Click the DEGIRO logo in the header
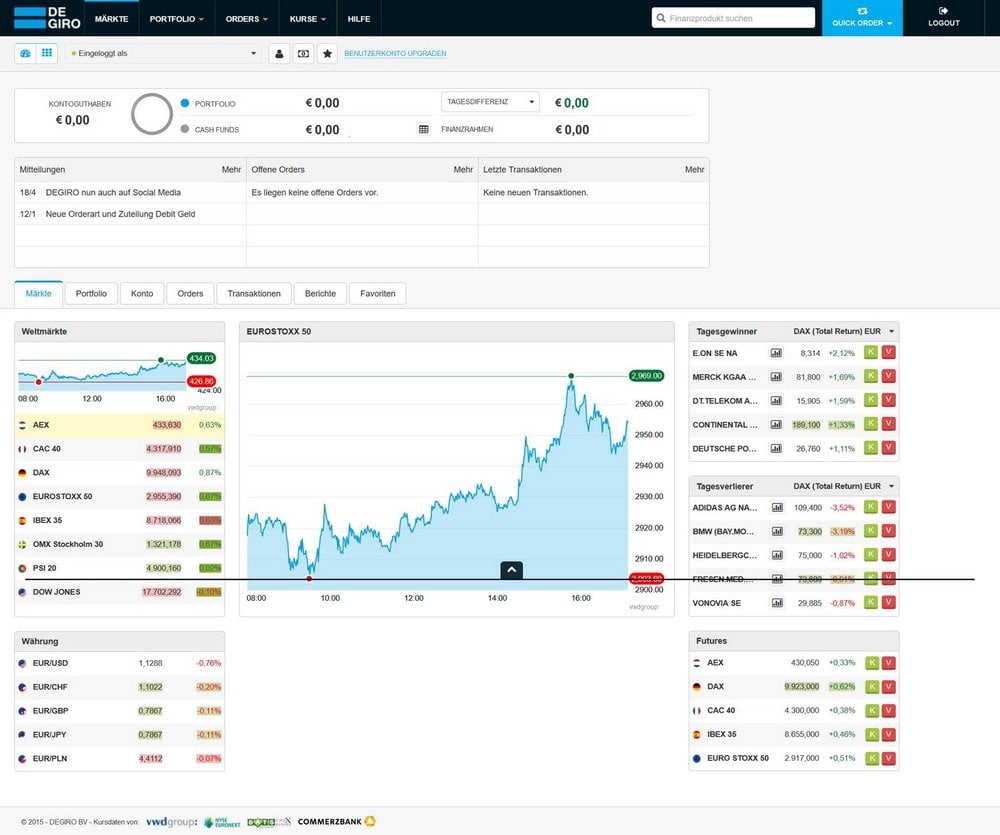The height and width of the screenshot is (835, 1000). pyautogui.click(x=47, y=17)
